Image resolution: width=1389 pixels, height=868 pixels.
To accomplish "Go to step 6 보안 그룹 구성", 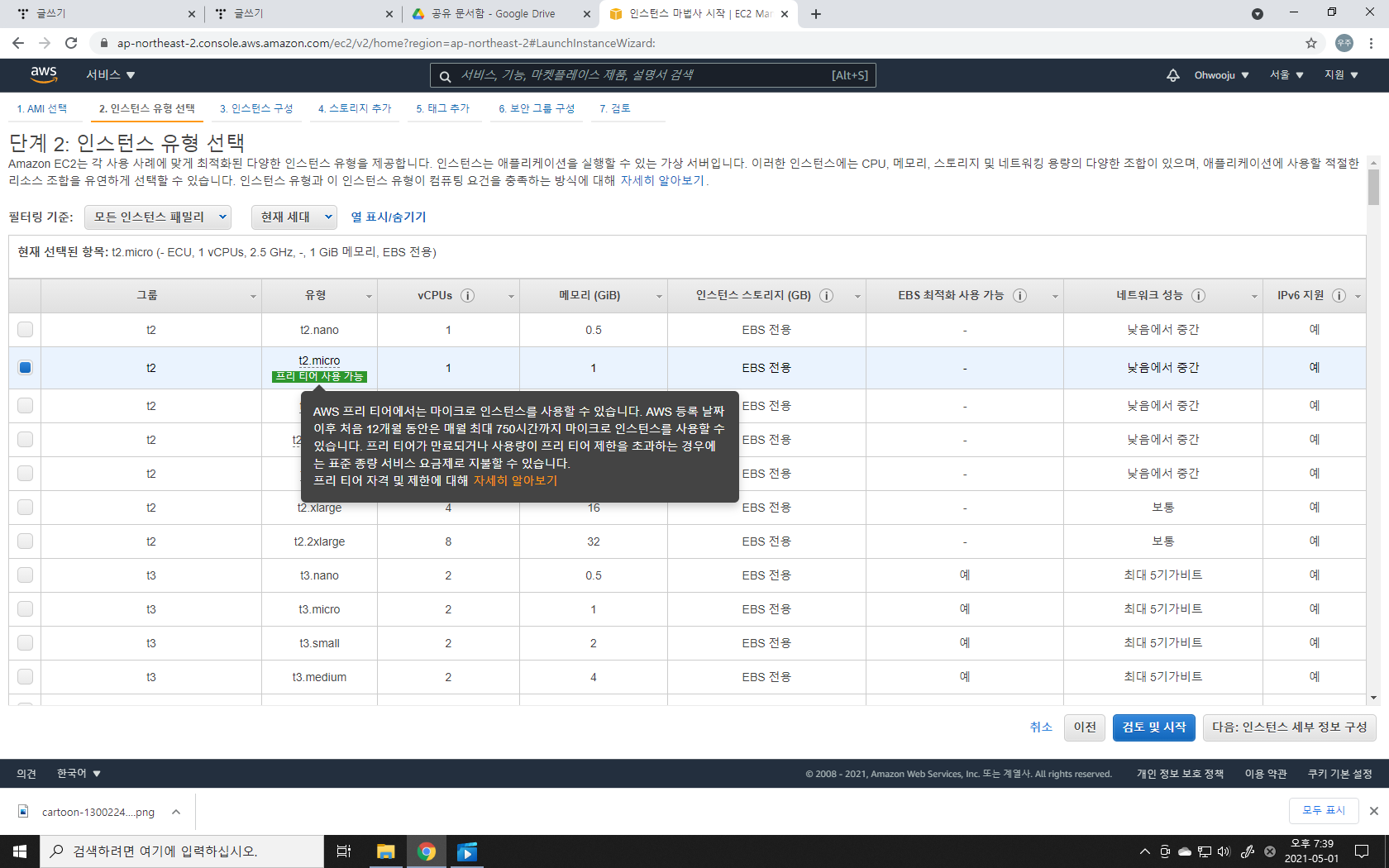I will (537, 108).
